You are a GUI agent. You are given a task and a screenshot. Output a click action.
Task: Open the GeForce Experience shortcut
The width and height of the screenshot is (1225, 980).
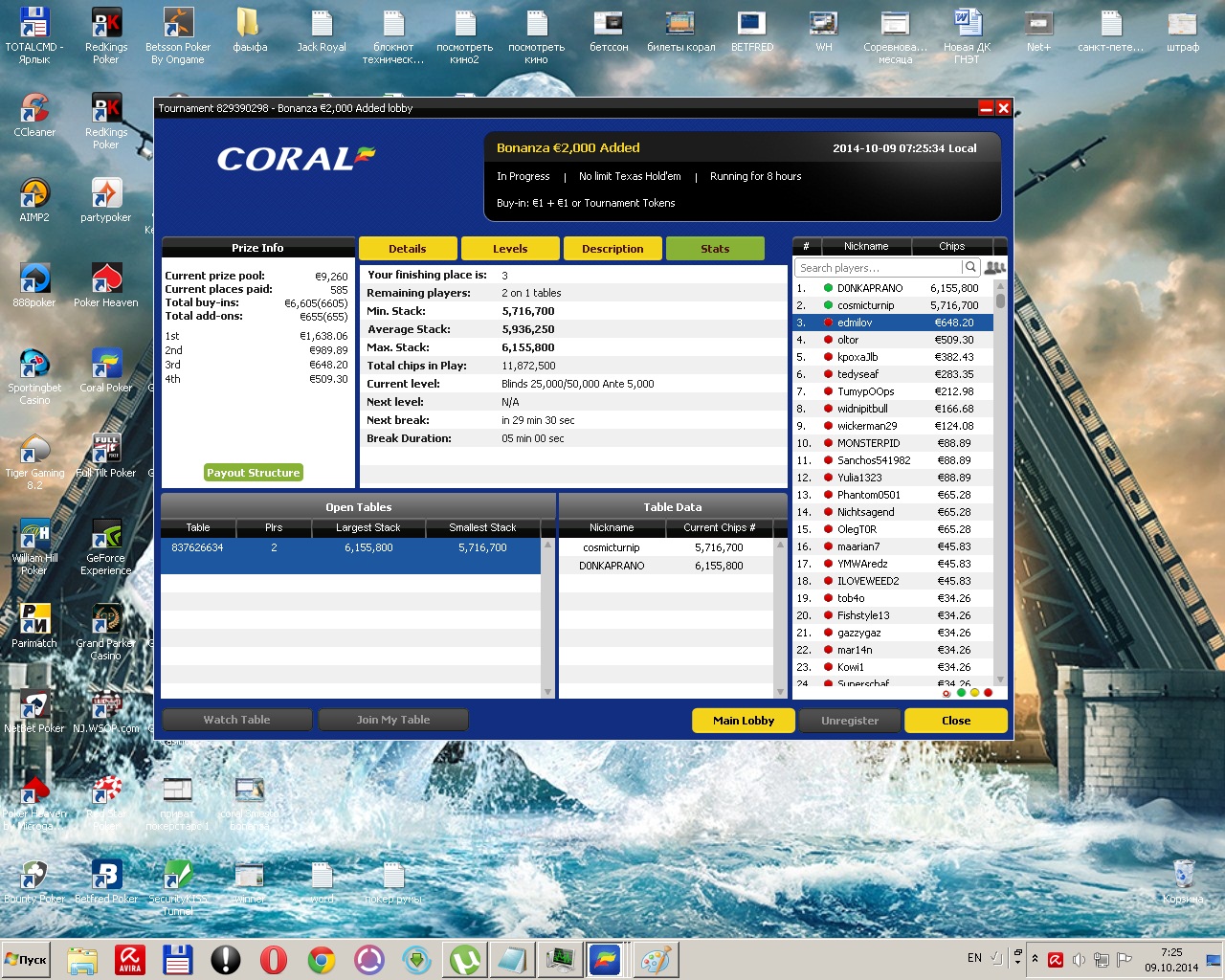click(106, 546)
